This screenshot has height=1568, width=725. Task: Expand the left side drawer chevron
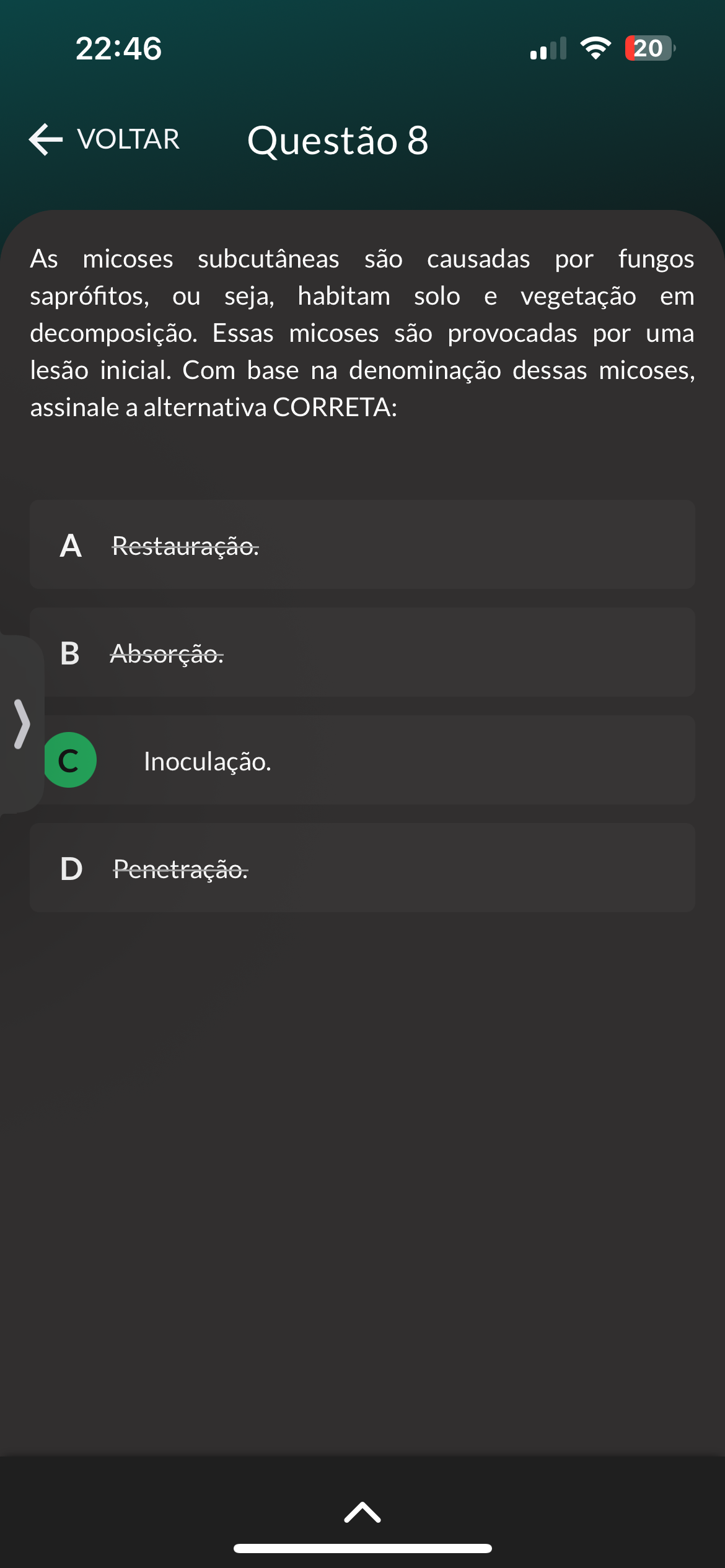click(x=22, y=724)
